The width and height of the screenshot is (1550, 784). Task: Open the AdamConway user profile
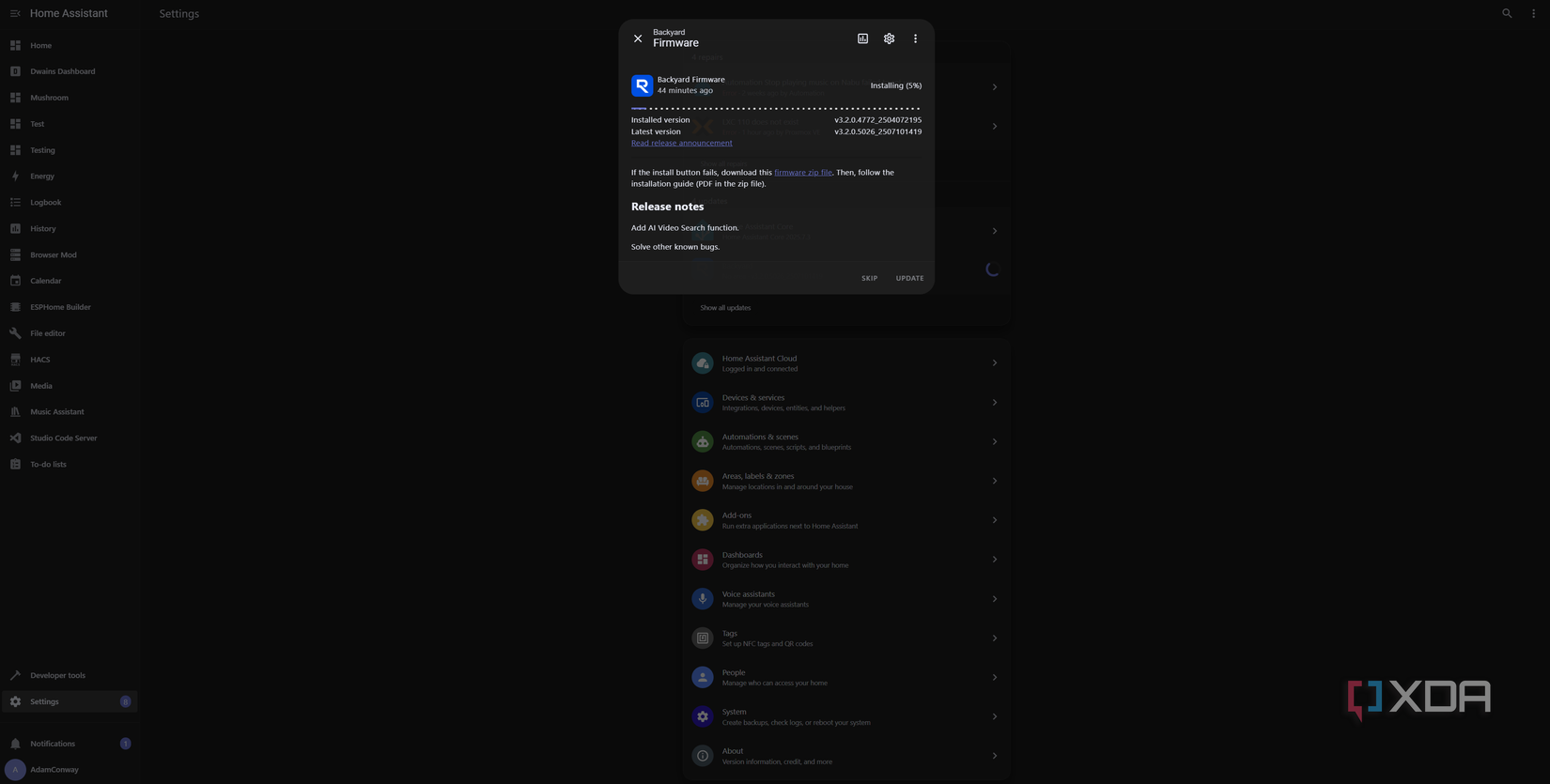[x=69, y=770]
